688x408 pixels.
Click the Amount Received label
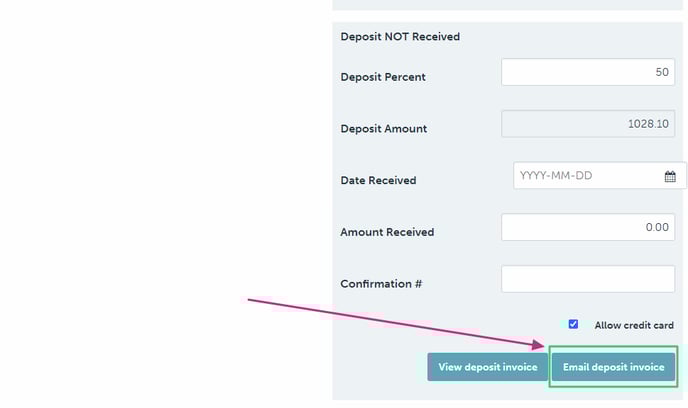387,232
